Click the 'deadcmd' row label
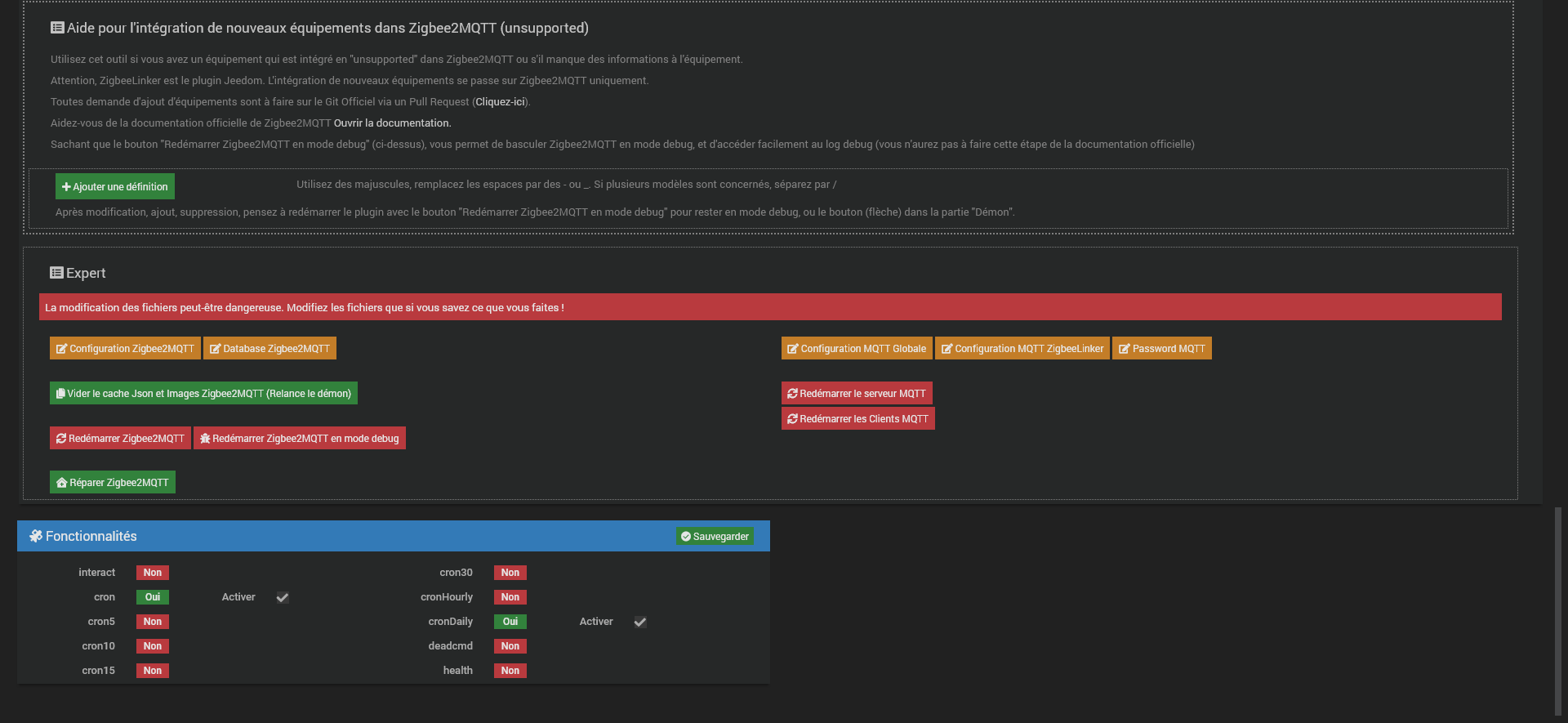The width and height of the screenshot is (1568, 723). point(451,646)
